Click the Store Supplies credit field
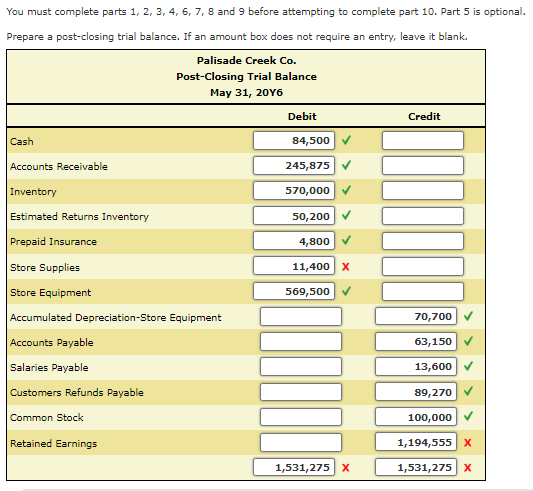Viewport: 533px width, 491px height. [x=423, y=266]
